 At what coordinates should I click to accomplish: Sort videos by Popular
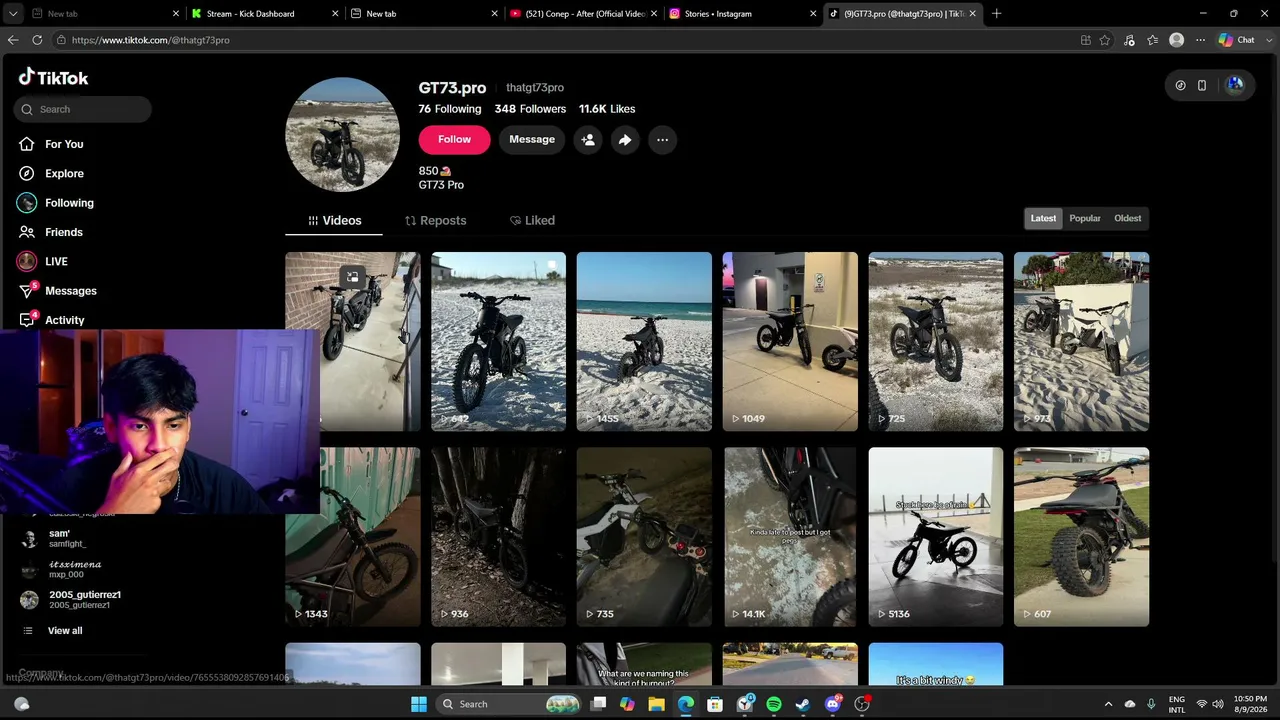(1085, 218)
